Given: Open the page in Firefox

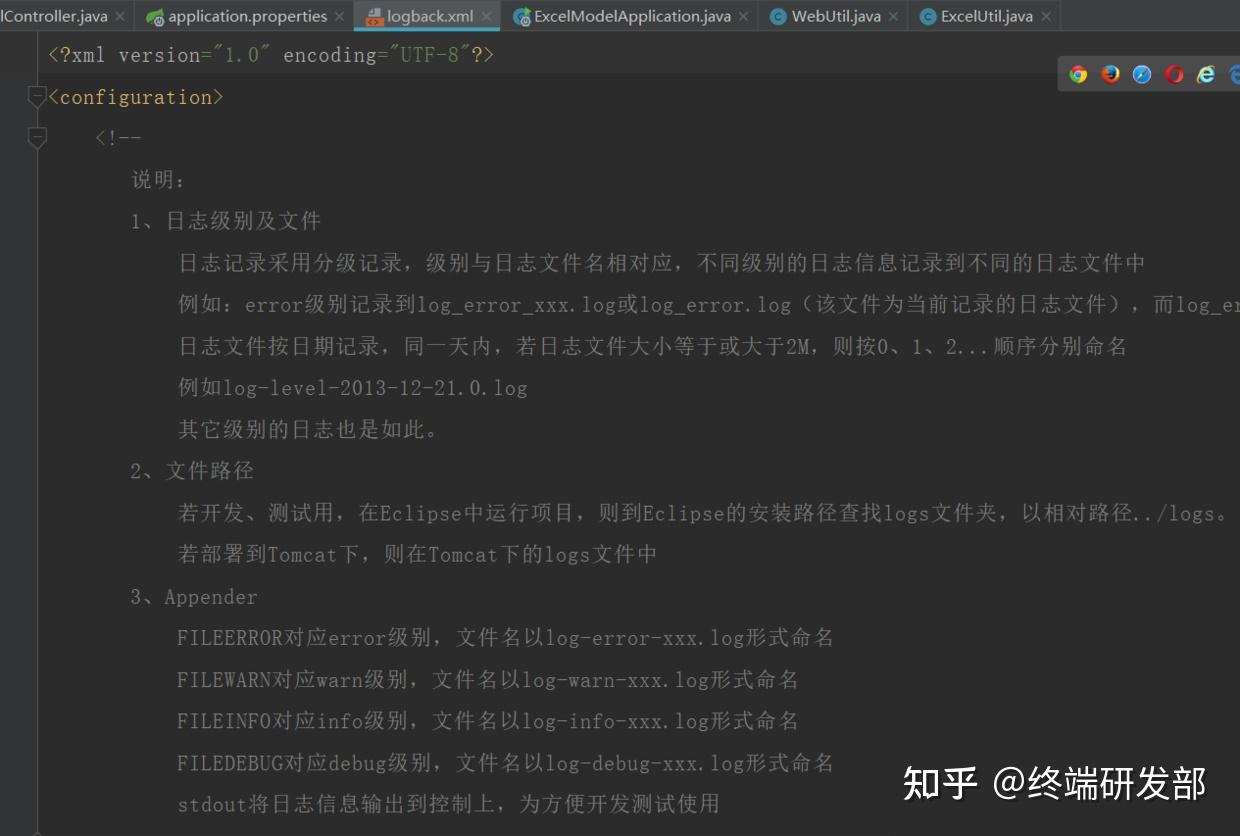Looking at the screenshot, I should [1110, 73].
